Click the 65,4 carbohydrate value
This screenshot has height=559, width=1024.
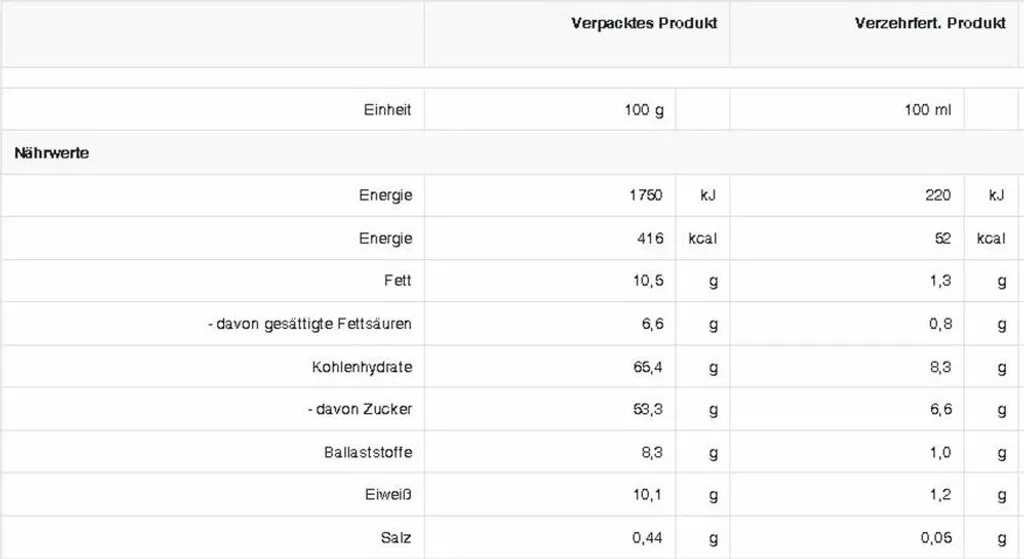[647, 367]
